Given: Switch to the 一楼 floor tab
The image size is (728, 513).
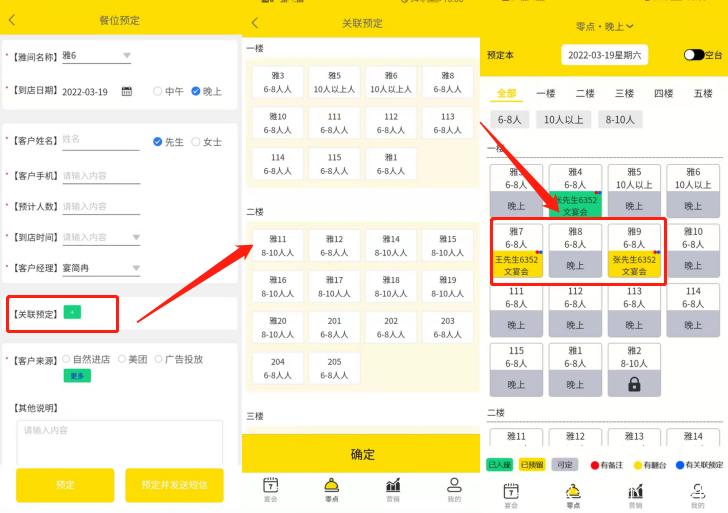Looking at the screenshot, I should point(546,93).
